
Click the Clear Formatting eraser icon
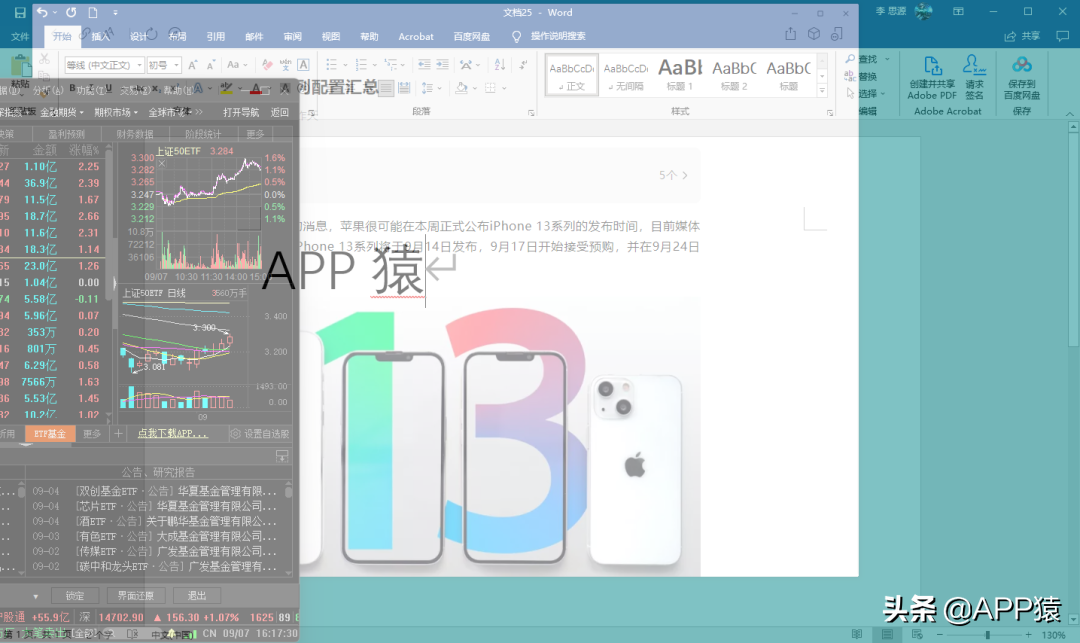coord(267,65)
